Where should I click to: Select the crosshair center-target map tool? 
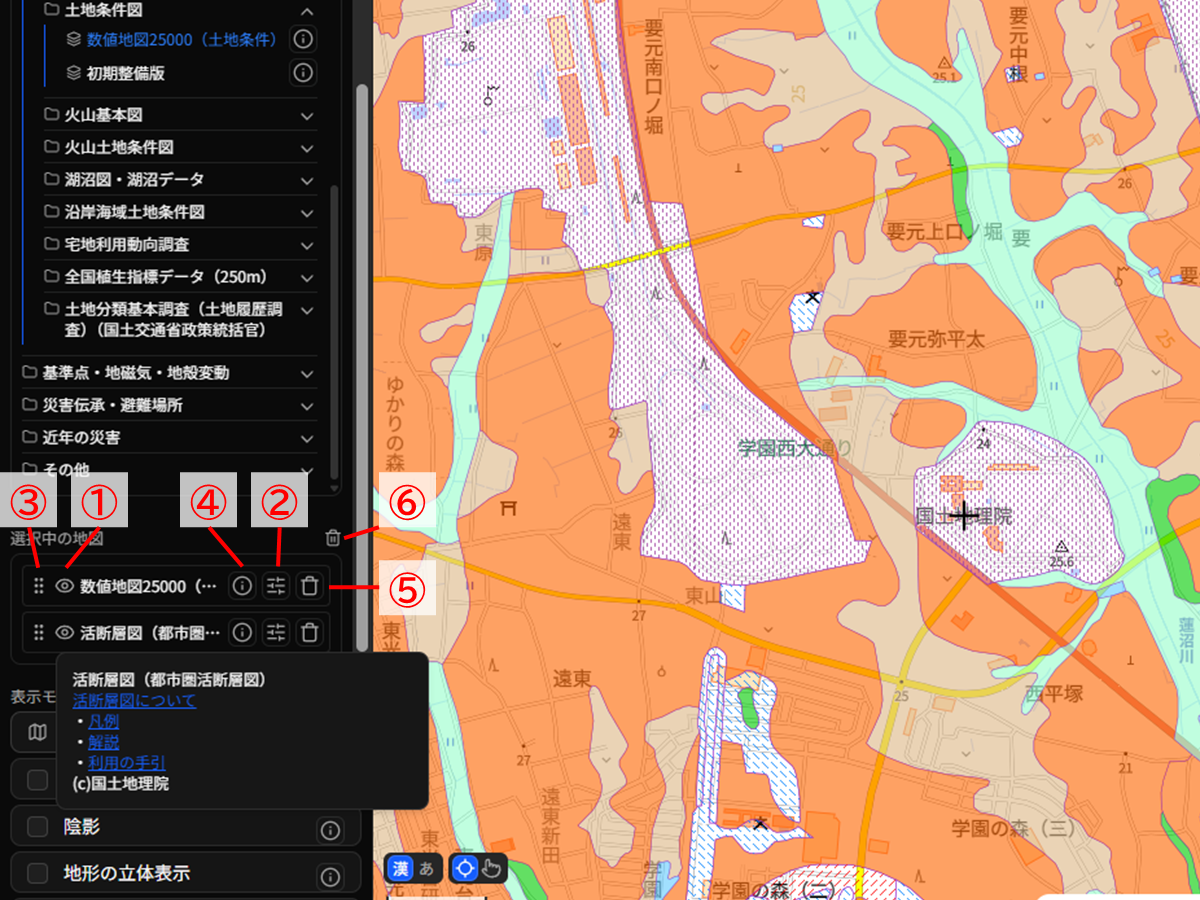tap(464, 868)
